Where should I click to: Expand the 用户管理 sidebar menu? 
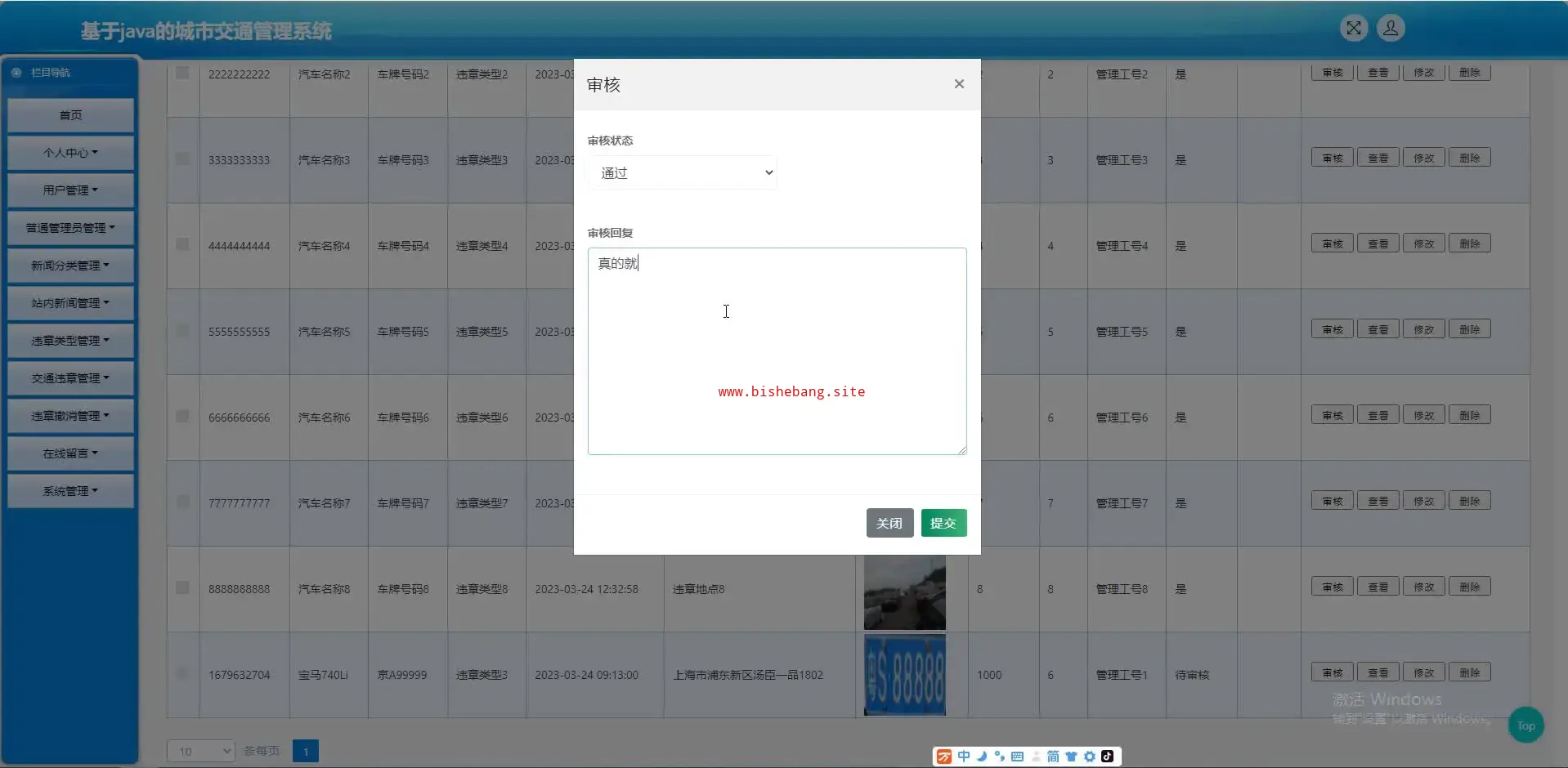[x=70, y=190]
